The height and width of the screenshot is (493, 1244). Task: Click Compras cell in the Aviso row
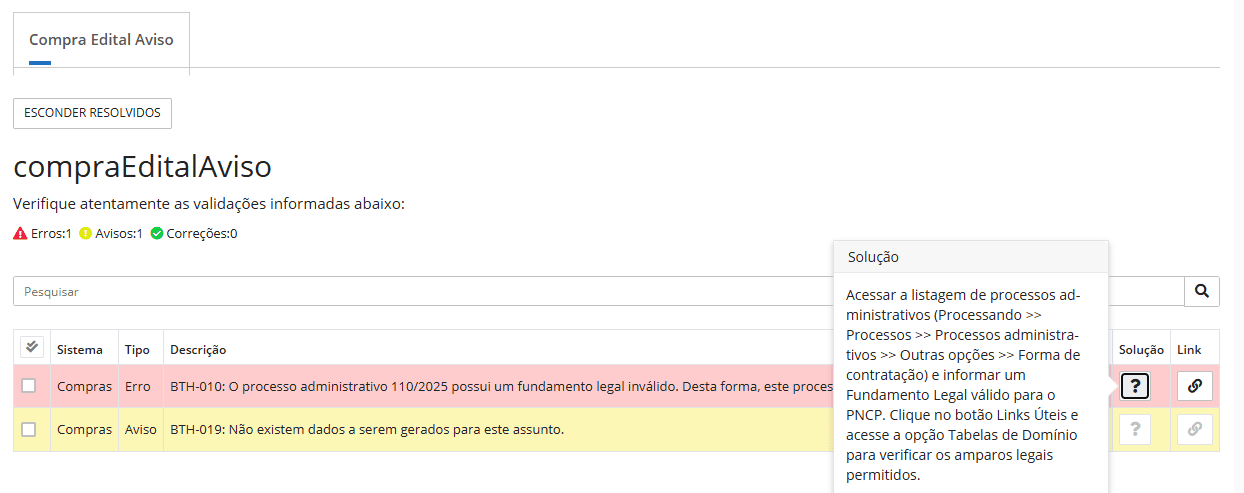click(84, 430)
